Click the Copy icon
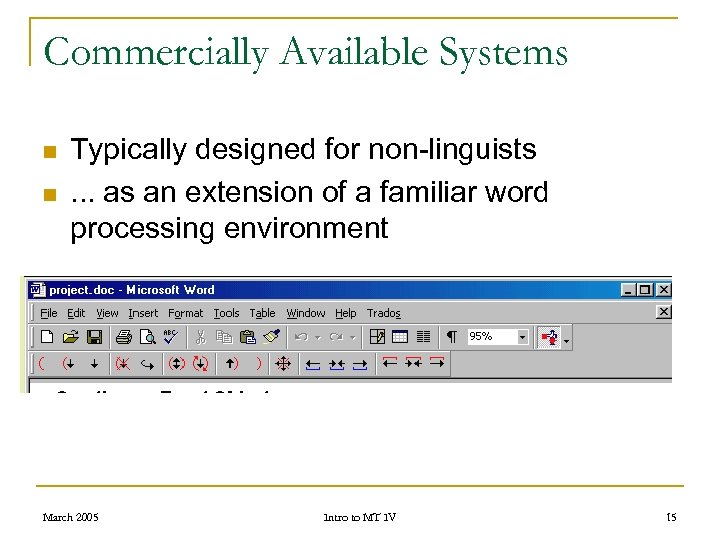This screenshot has width=720, height=540. click(224, 338)
